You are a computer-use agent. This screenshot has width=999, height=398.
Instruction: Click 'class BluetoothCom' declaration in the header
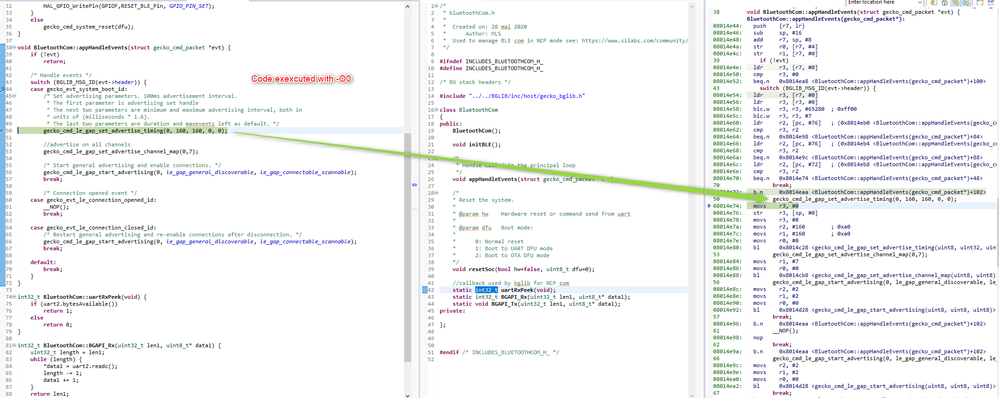[468, 110]
